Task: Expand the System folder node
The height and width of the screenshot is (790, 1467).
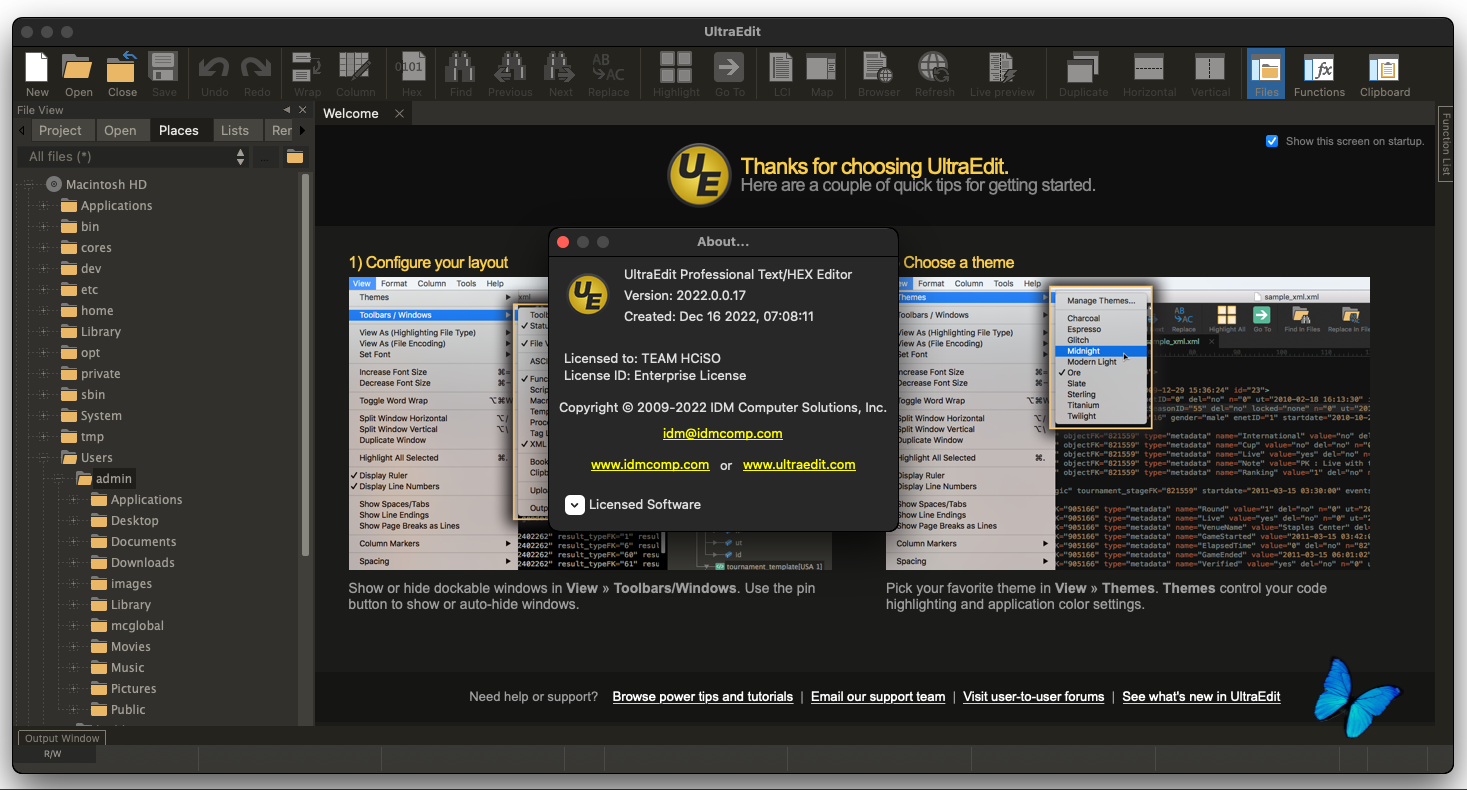Action: 44,416
